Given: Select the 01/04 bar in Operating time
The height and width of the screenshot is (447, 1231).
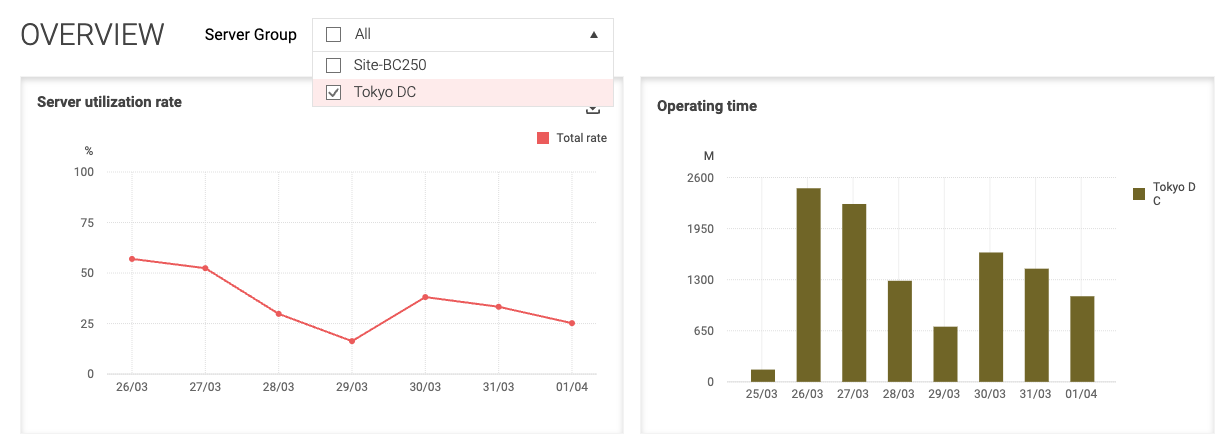Looking at the screenshot, I should [x=1082, y=339].
